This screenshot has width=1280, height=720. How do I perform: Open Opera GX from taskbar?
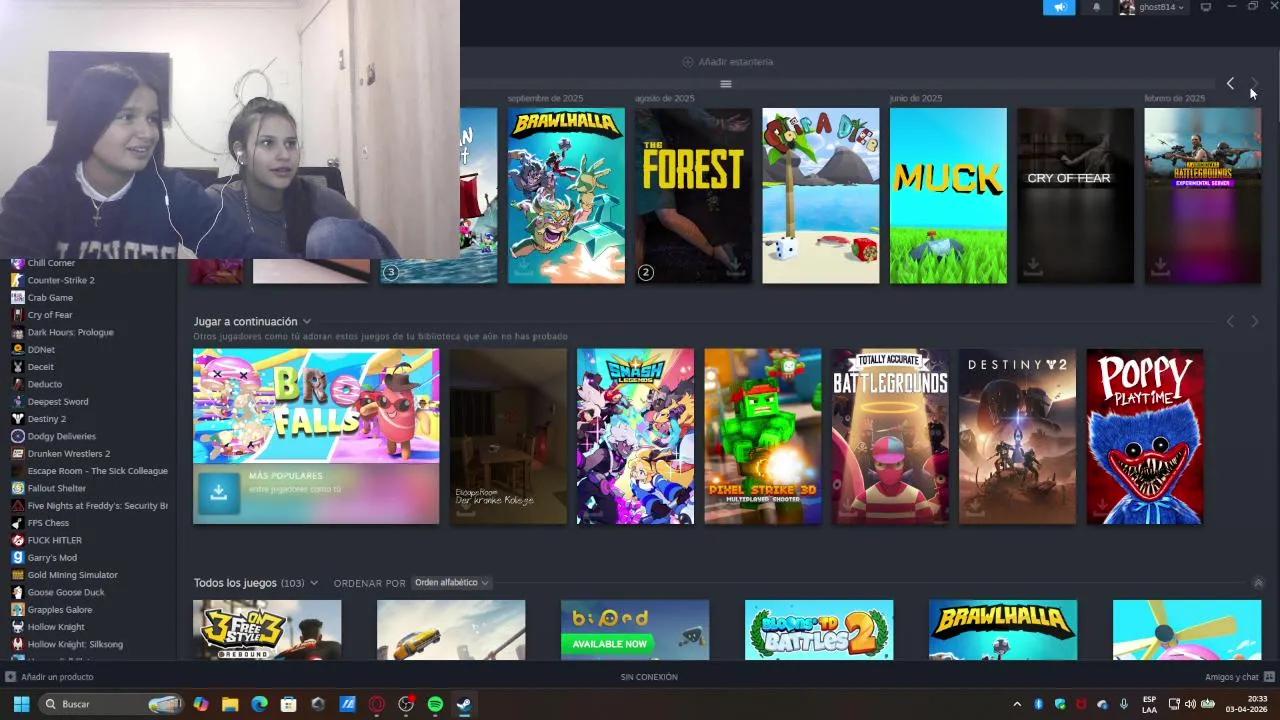point(377,704)
